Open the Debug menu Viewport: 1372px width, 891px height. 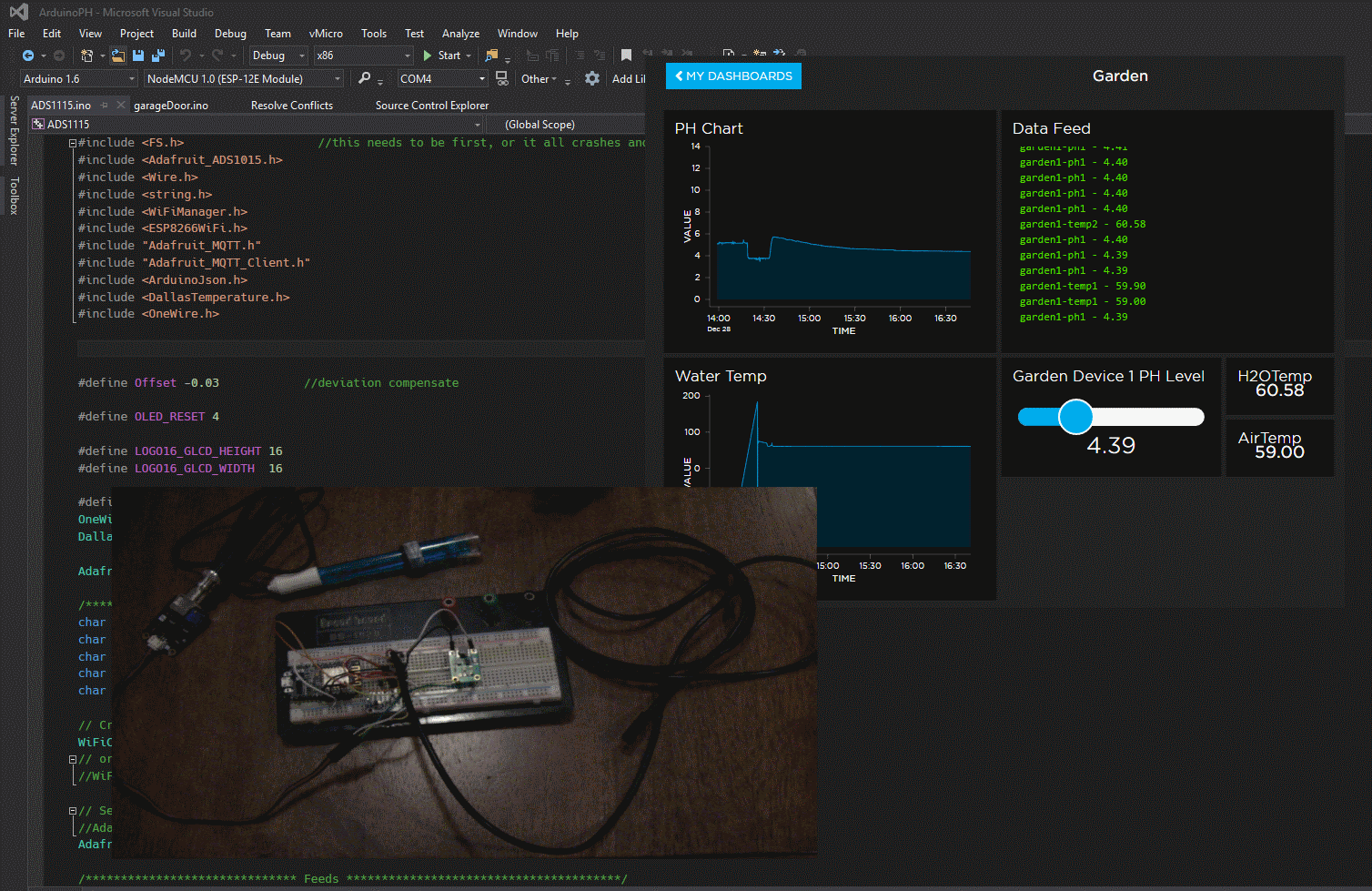coord(230,33)
